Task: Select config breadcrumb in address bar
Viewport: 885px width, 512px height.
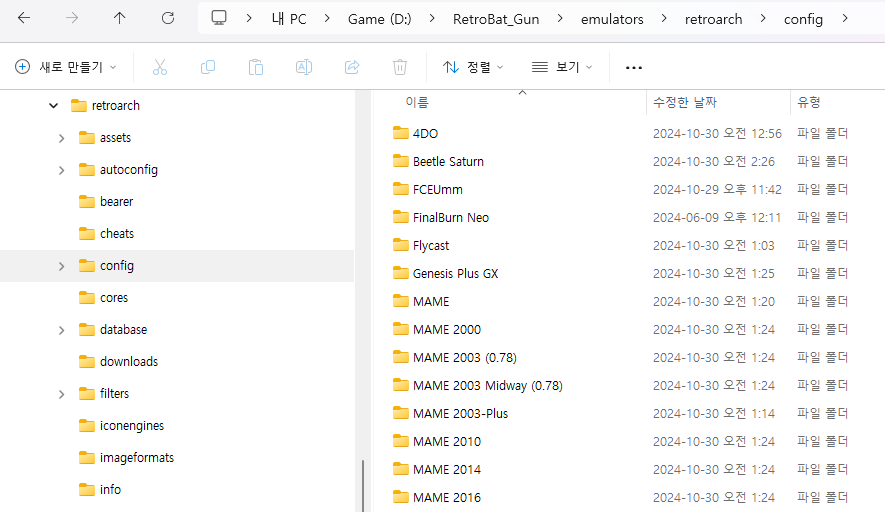Action: click(x=803, y=19)
